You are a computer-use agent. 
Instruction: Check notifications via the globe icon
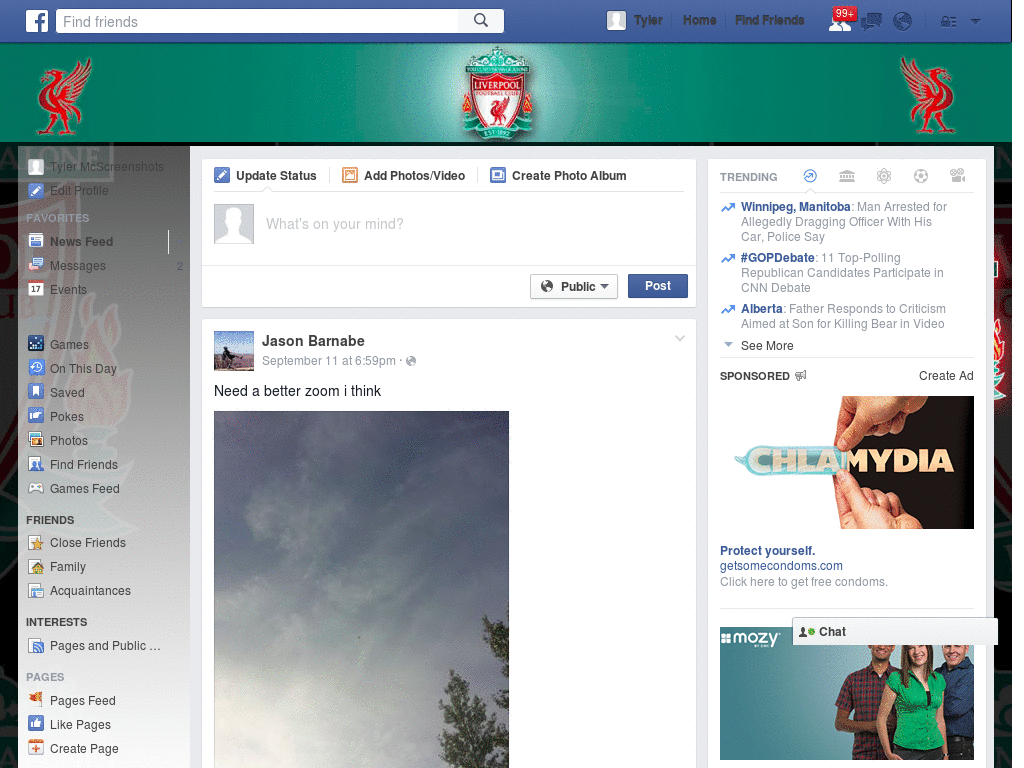point(902,20)
